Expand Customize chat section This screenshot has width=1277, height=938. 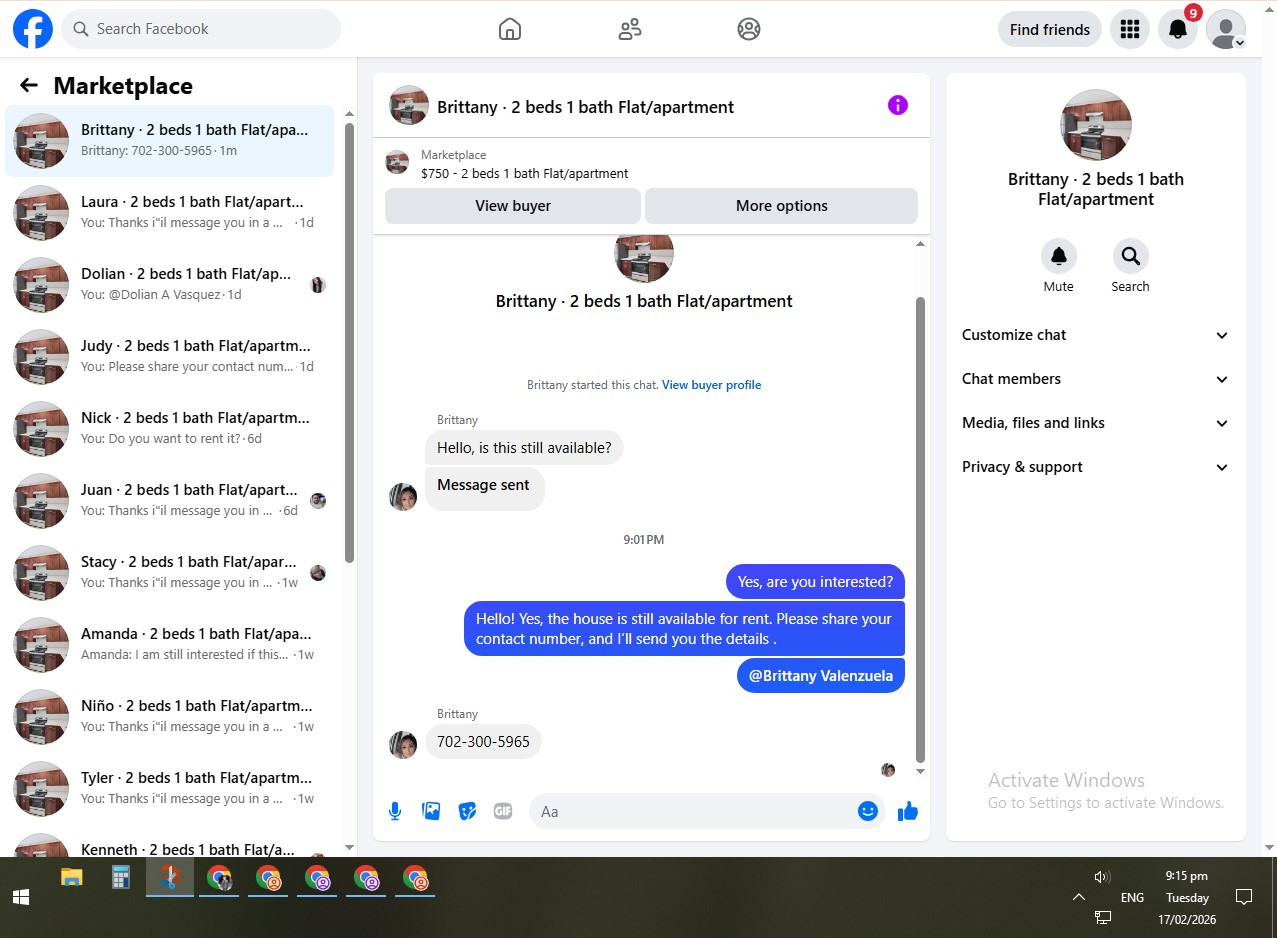pyautogui.click(x=1096, y=335)
